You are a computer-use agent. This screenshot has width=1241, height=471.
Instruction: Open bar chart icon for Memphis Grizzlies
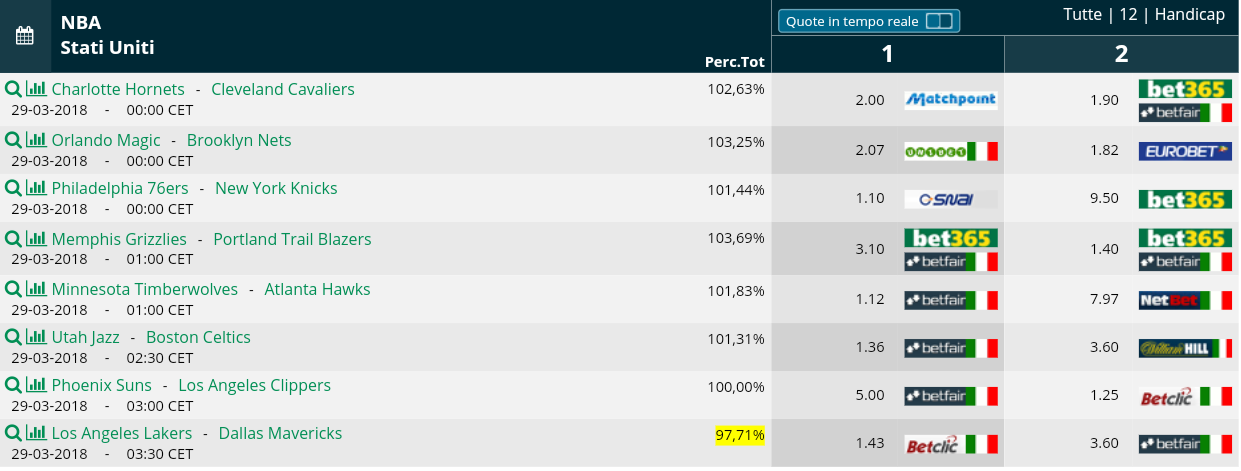(36, 239)
